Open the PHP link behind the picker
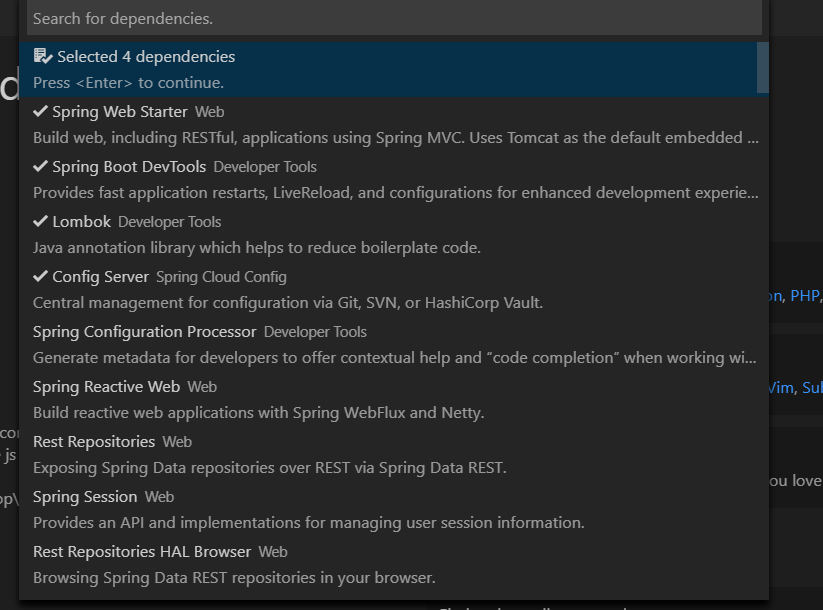The height and width of the screenshot is (610, 823). 805,296
